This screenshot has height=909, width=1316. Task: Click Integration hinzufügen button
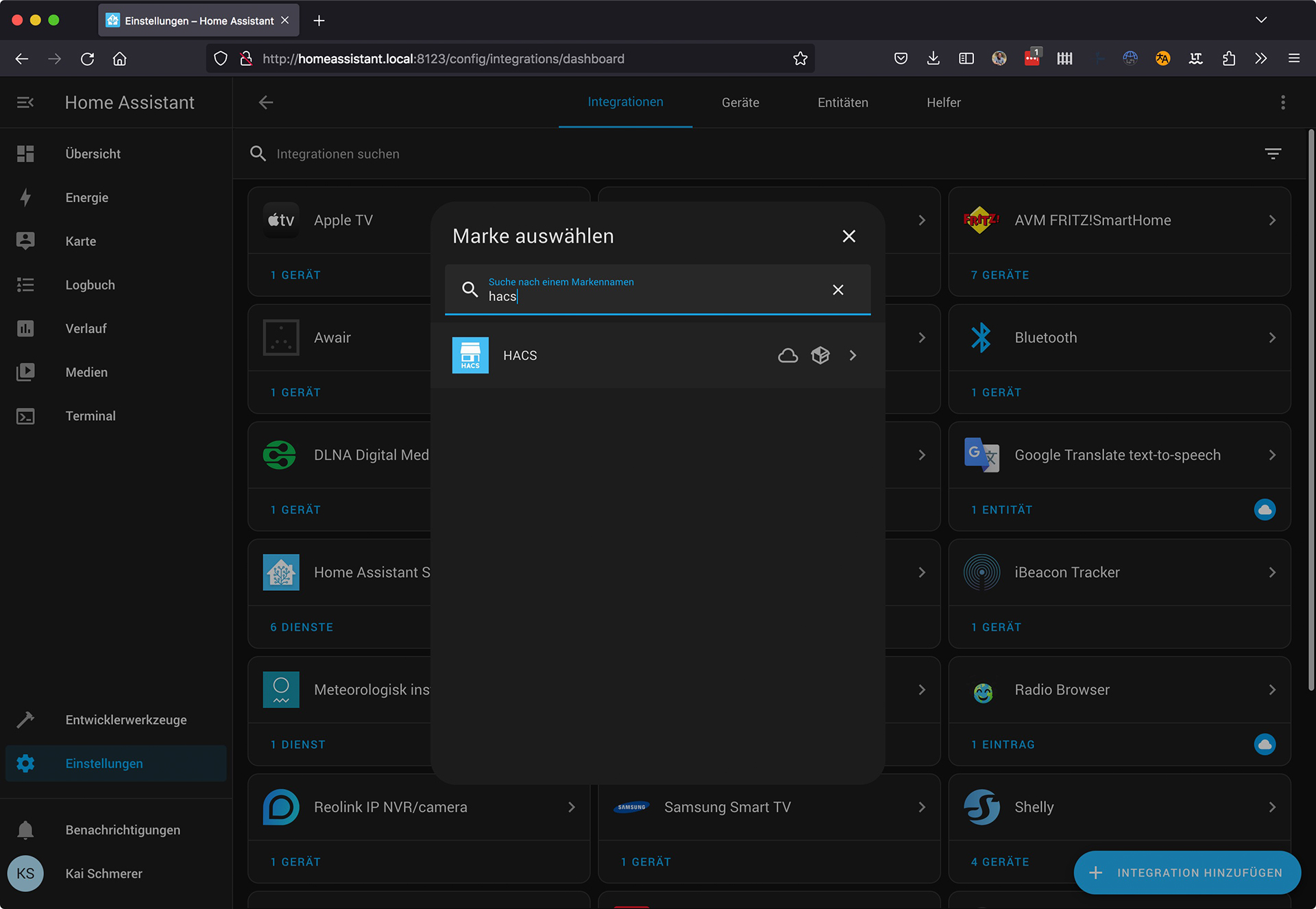1187,873
